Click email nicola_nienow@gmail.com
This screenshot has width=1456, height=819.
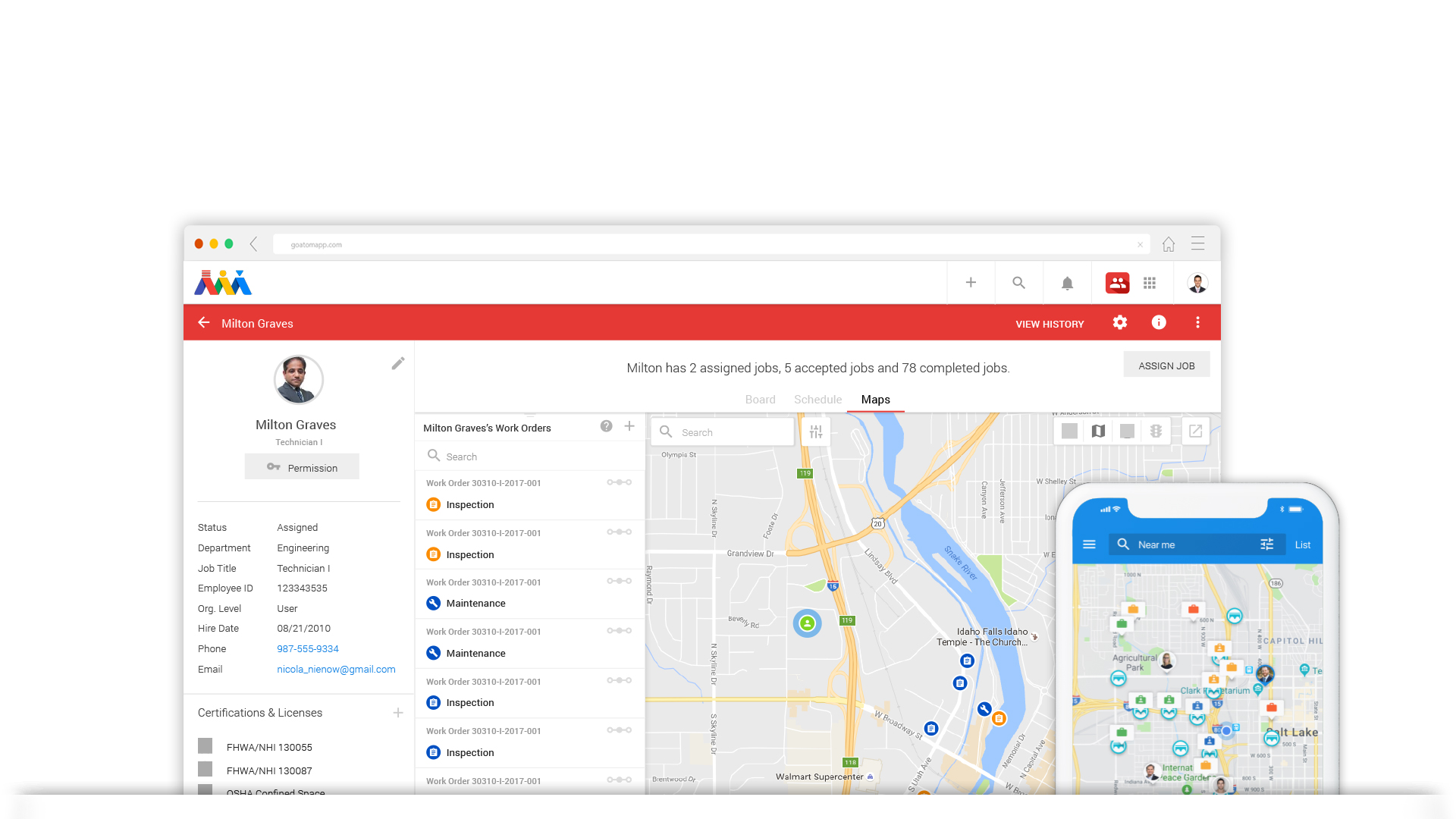point(336,670)
